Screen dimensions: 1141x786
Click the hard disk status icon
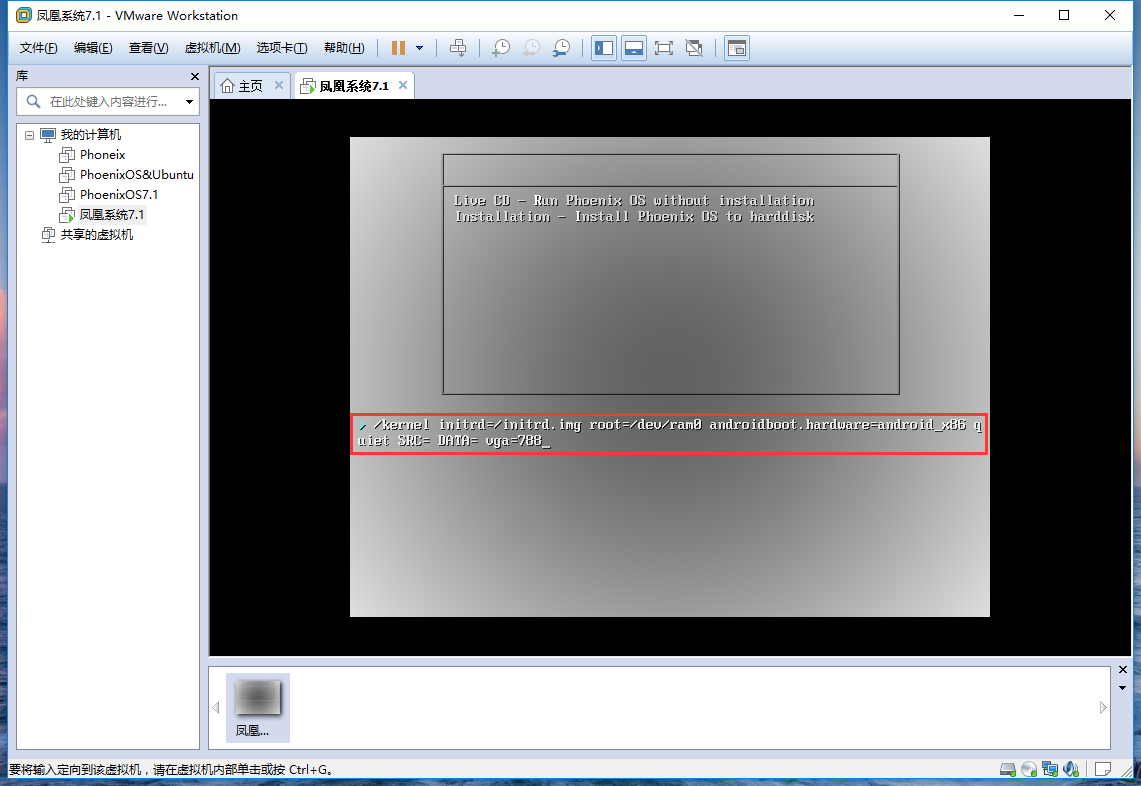coord(1008,769)
